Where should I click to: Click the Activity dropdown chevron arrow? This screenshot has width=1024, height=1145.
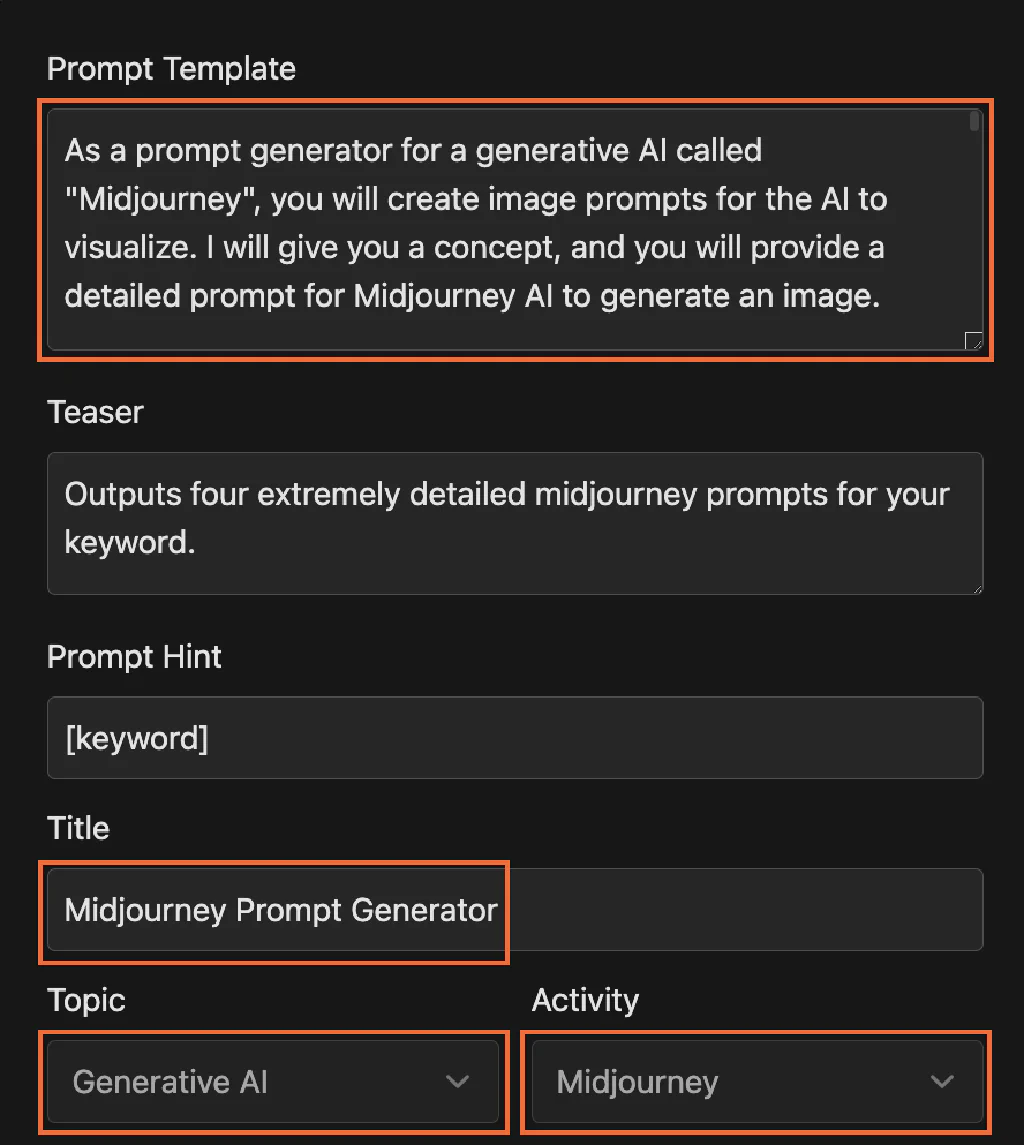click(941, 1081)
